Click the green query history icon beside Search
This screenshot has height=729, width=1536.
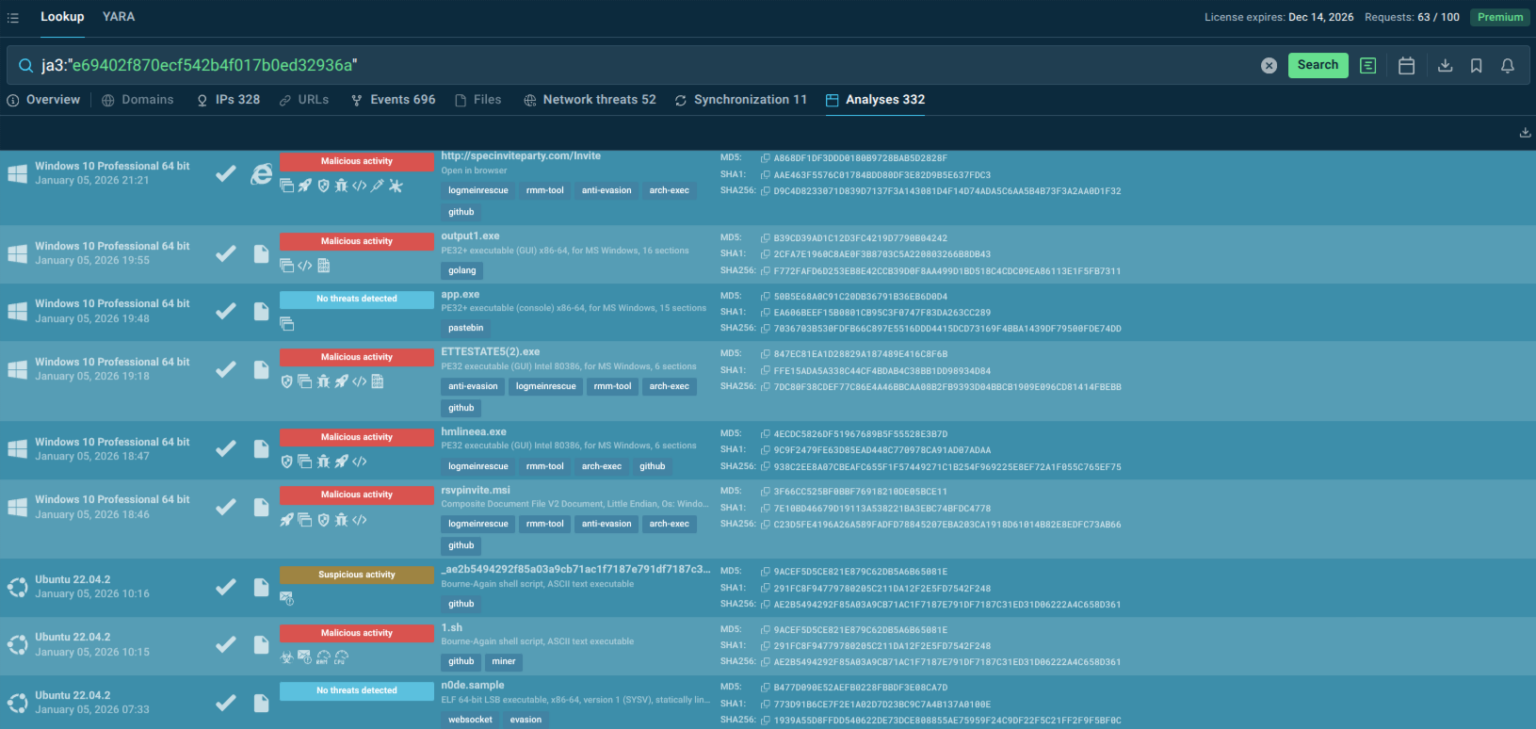1369,64
